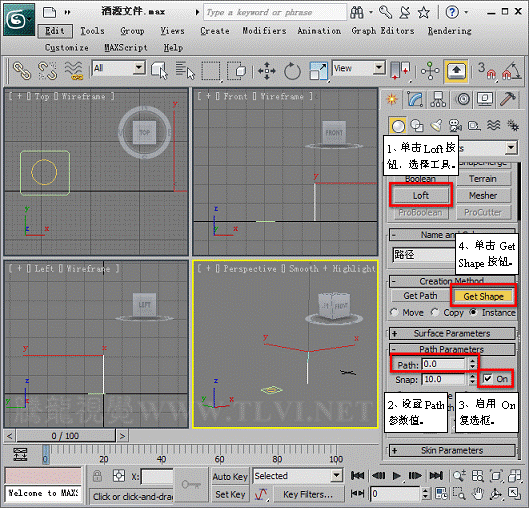Open the Graph Editors menu
Image resolution: width=529 pixels, height=508 pixels.
[383, 31]
